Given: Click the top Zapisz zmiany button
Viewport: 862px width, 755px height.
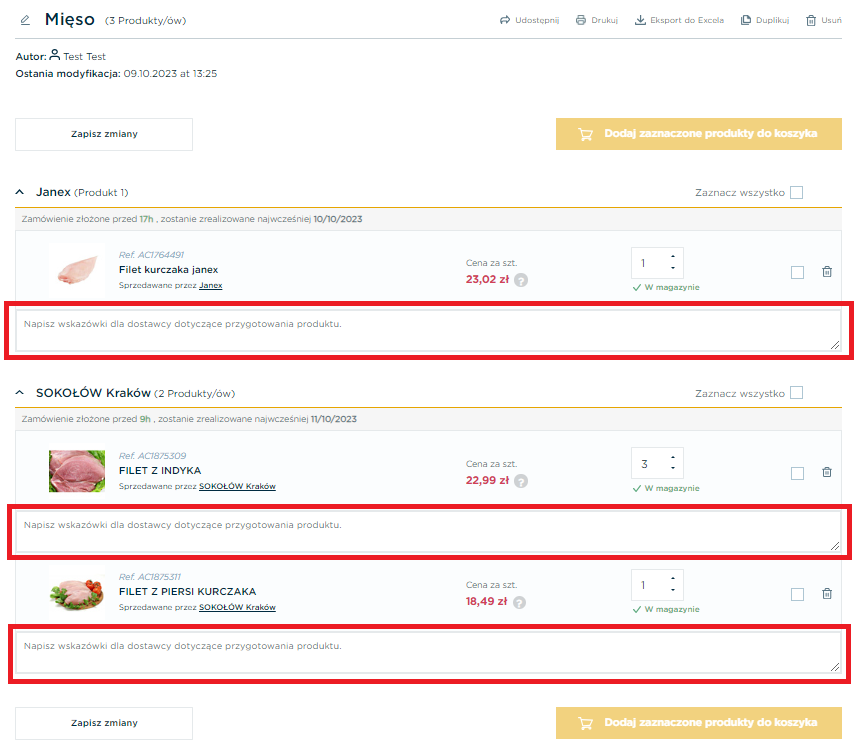Looking at the screenshot, I should click(x=104, y=134).
